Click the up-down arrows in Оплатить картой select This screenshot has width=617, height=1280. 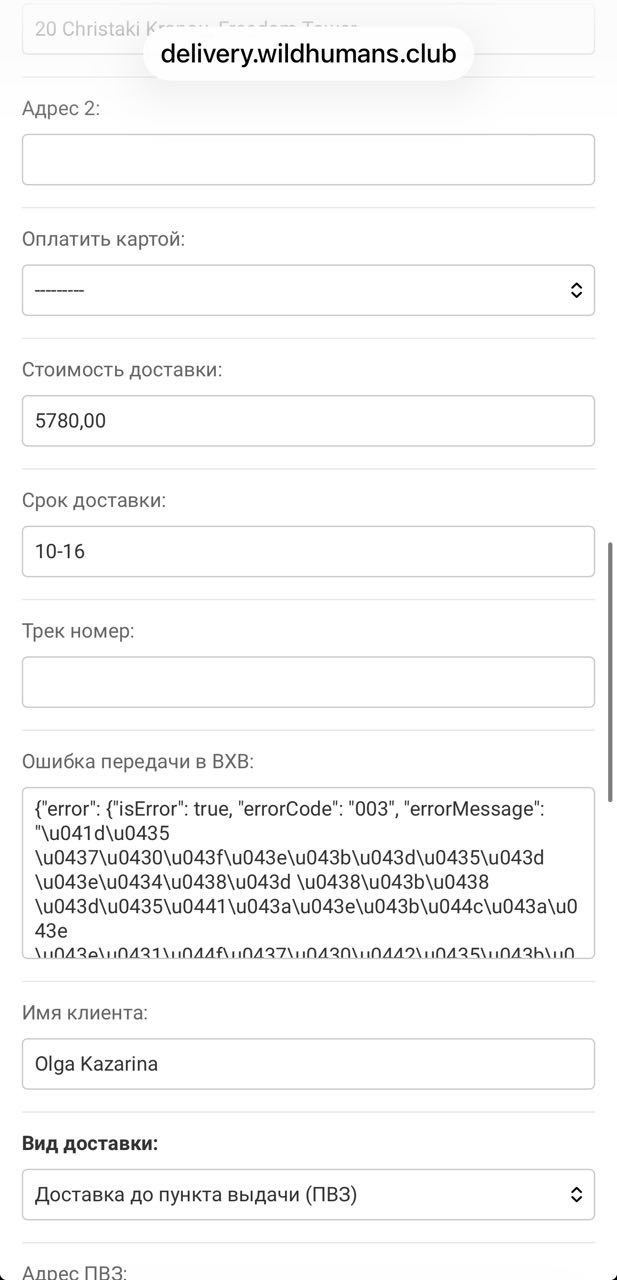[x=576, y=290]
